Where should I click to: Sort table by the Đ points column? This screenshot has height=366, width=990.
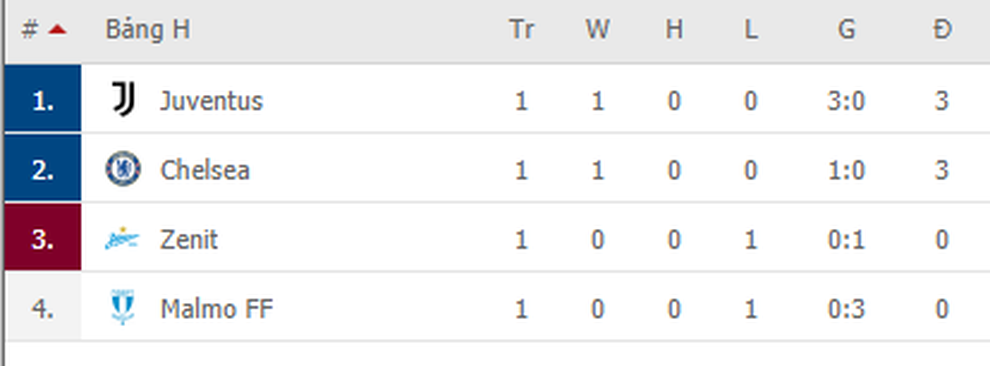(x=942, y=30)
